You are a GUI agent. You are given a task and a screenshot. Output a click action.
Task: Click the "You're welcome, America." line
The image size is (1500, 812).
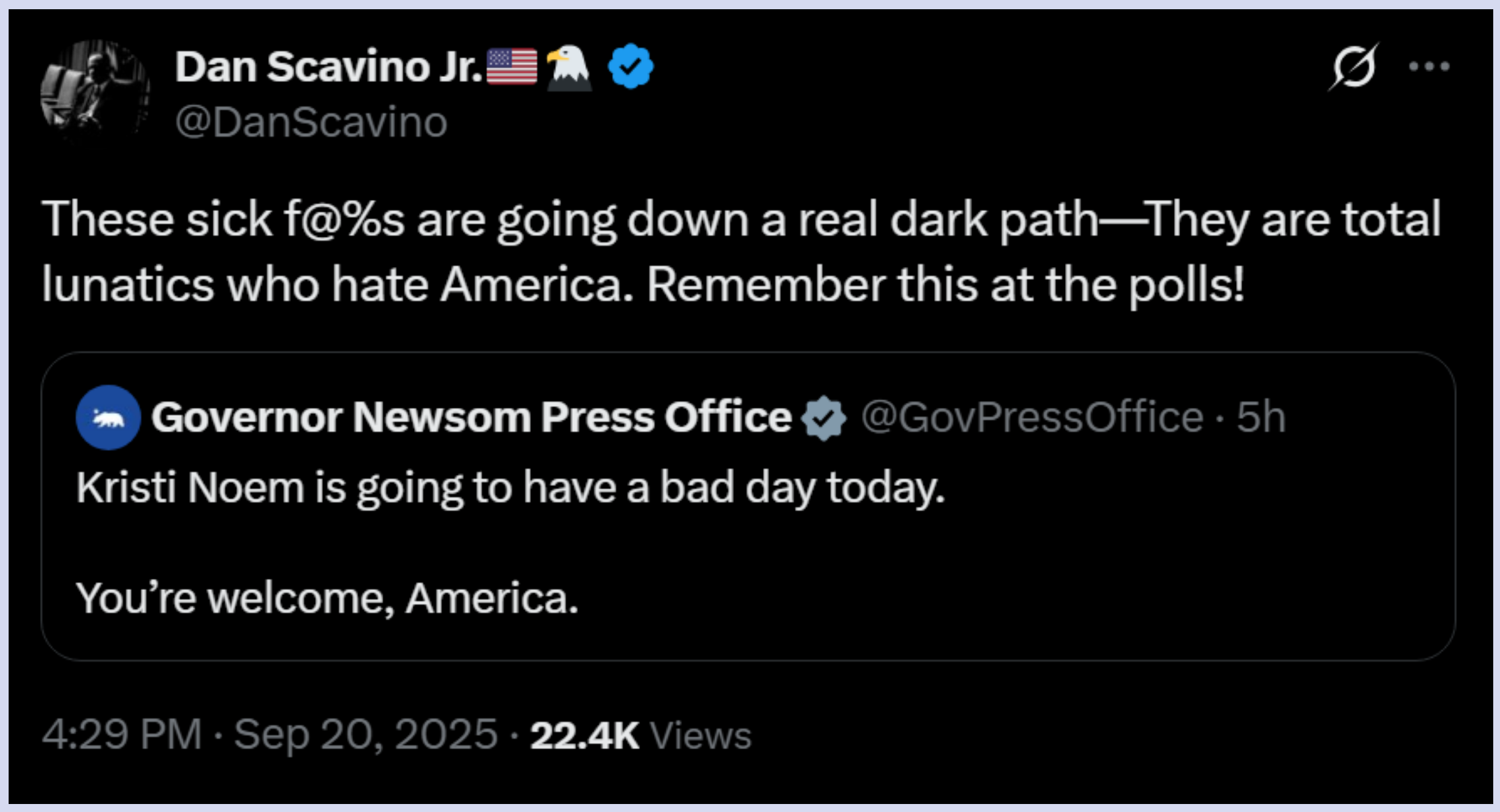pyautogui.click(x=327, y=598)
